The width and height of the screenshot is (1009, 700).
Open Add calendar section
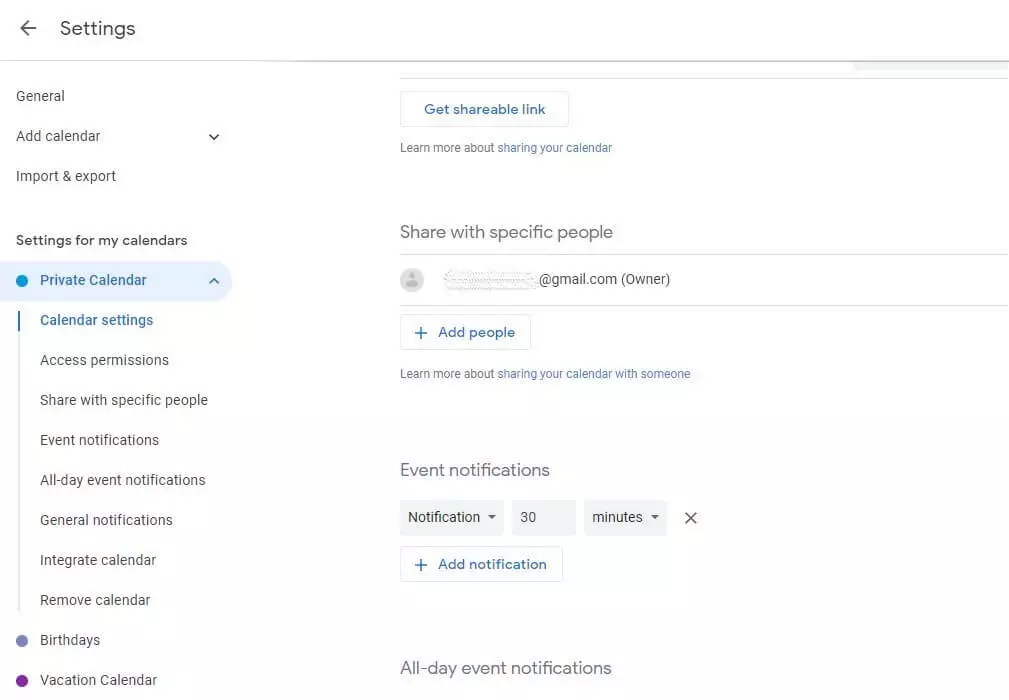[x=59, y=136]
